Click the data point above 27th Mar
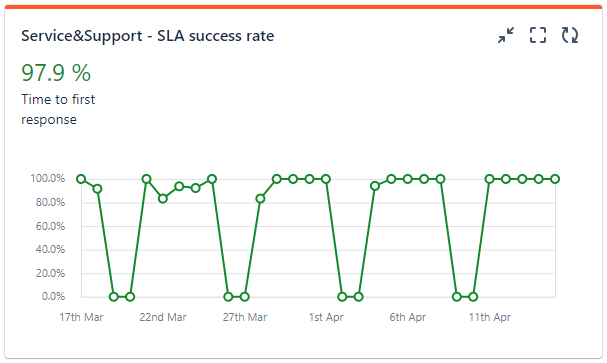 (x=244, y=297)
